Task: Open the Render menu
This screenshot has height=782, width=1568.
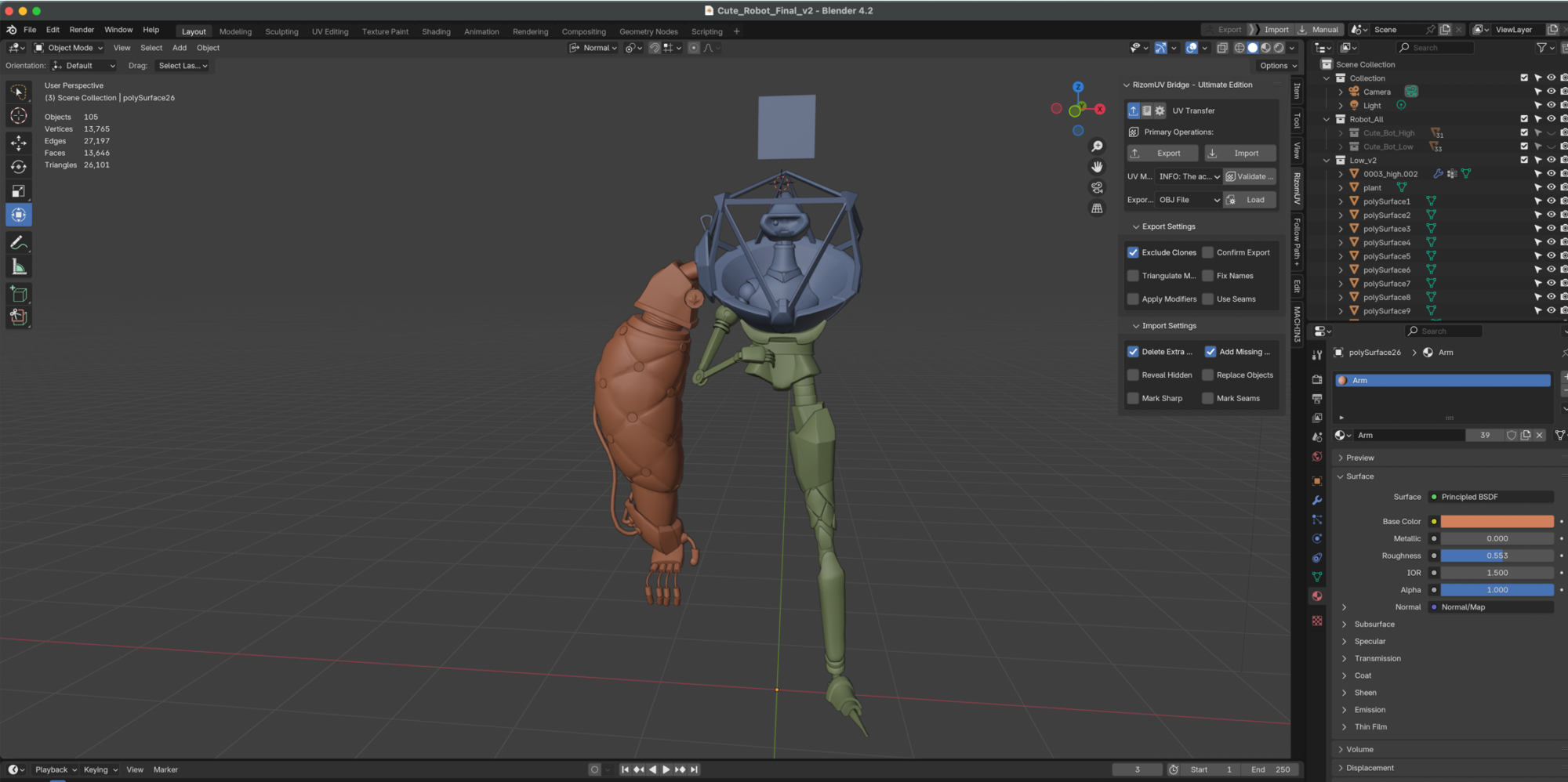Action: pyautogui.click(x=82, y=30)
